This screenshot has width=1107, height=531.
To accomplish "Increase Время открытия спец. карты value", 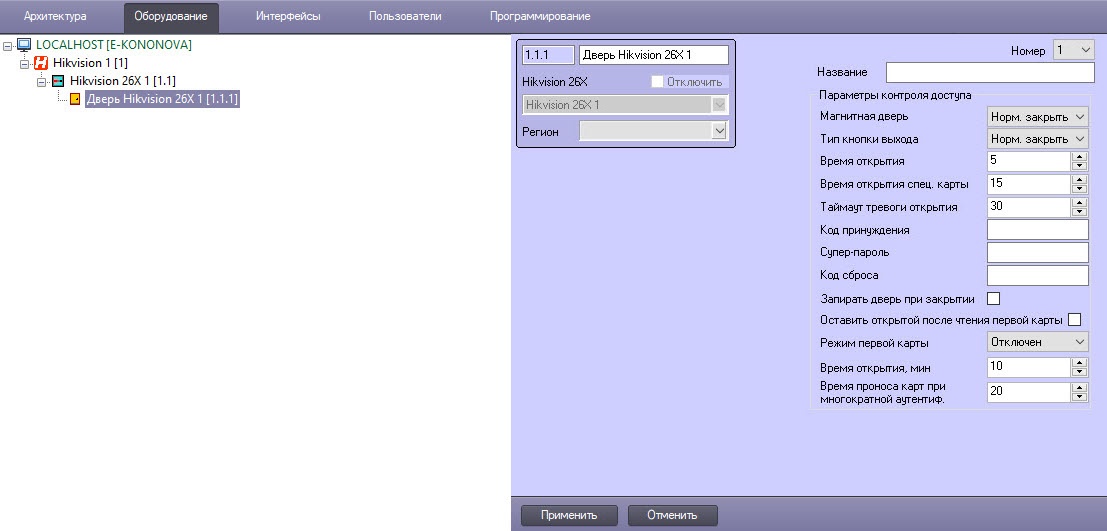I will [1079, 179].
